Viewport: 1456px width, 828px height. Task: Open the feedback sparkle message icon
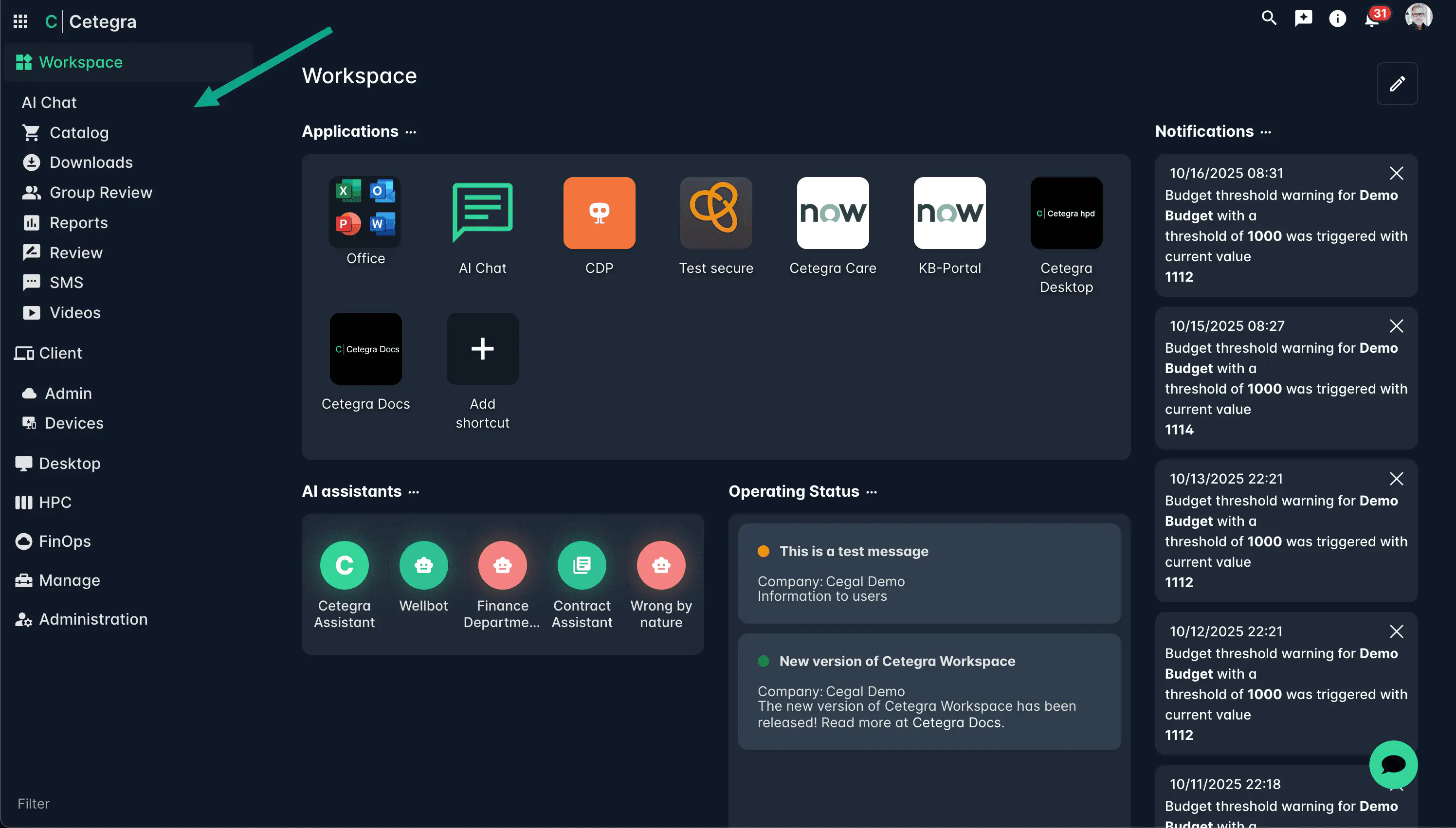coord(1303,18)
